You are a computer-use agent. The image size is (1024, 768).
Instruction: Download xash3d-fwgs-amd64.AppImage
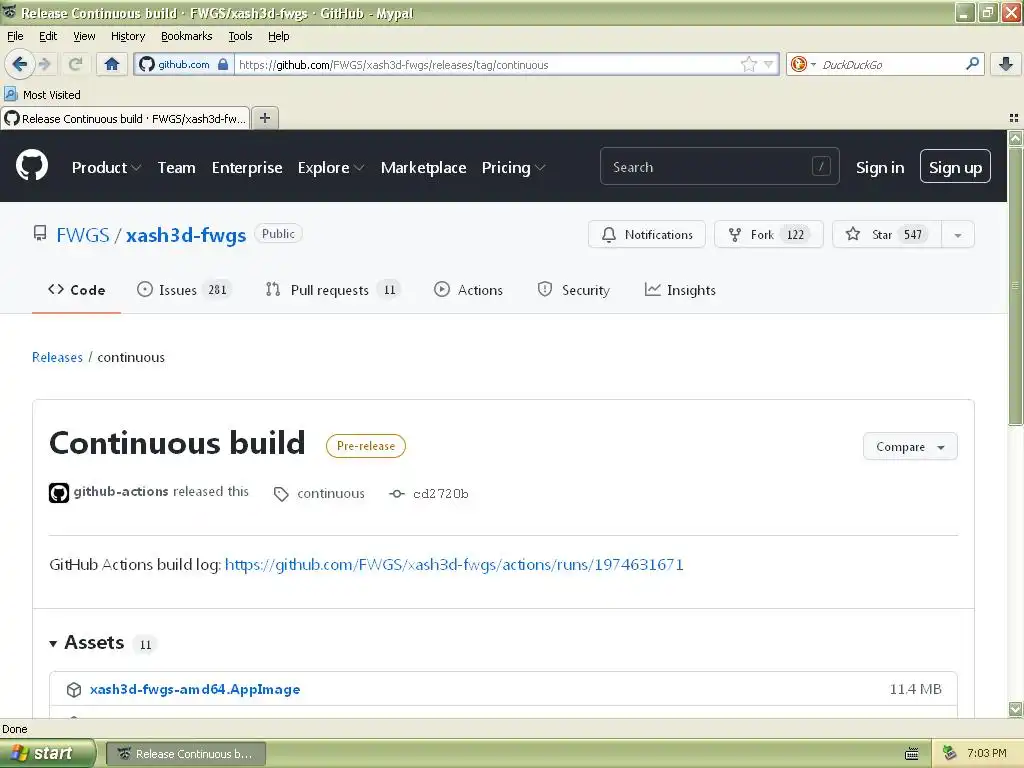[x=195, y=689]
